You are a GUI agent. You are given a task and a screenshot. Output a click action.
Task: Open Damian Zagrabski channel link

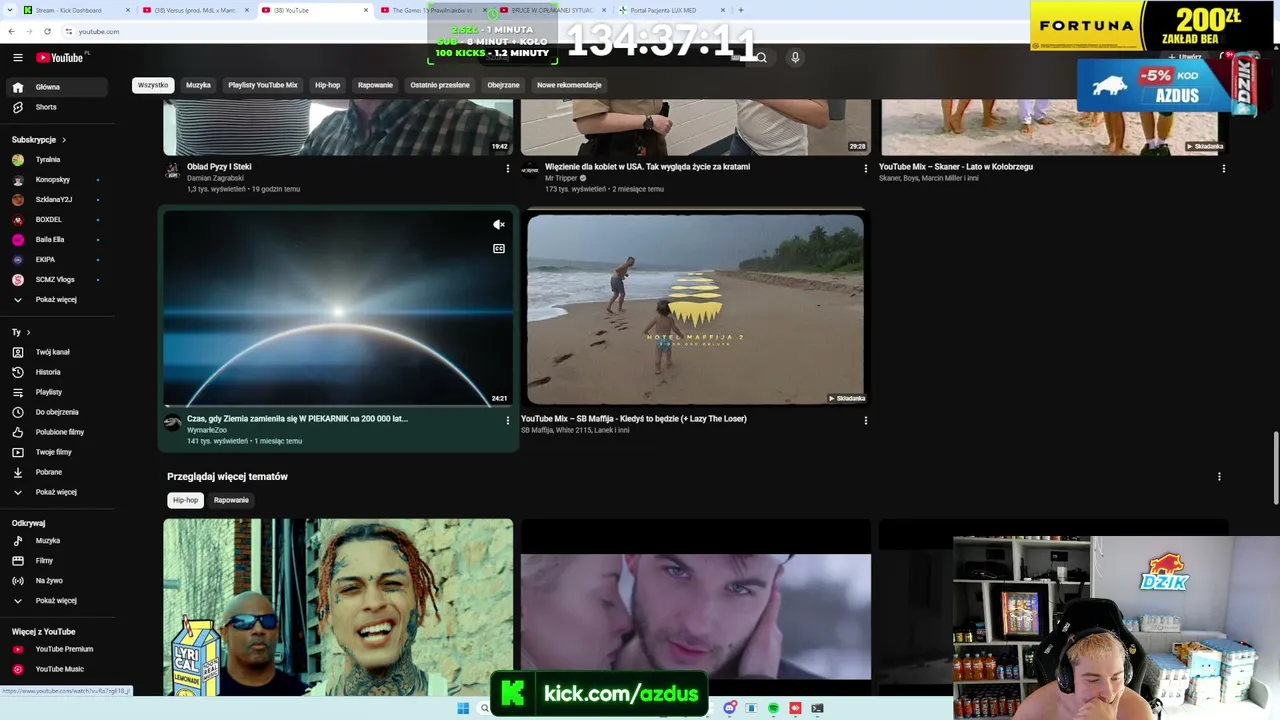point(215,179)
